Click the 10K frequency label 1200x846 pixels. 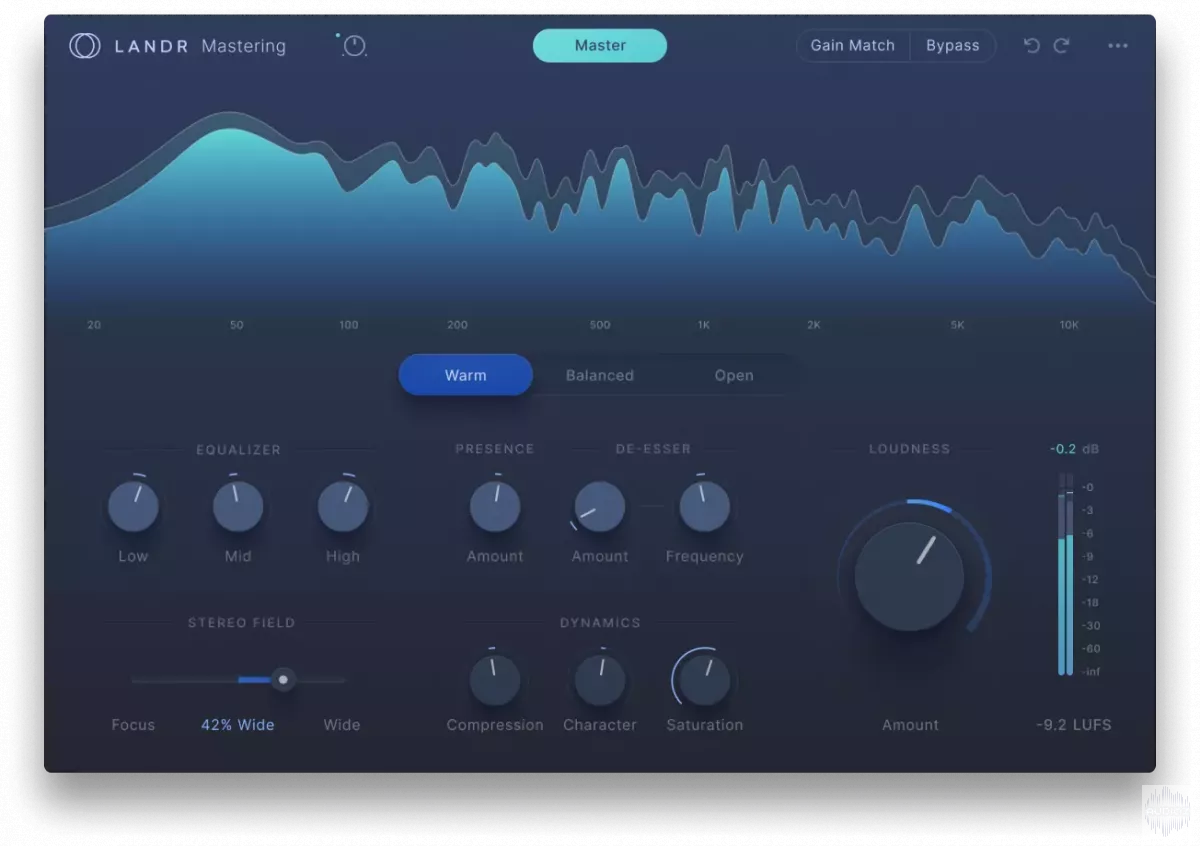click(x=1069, y=325)
